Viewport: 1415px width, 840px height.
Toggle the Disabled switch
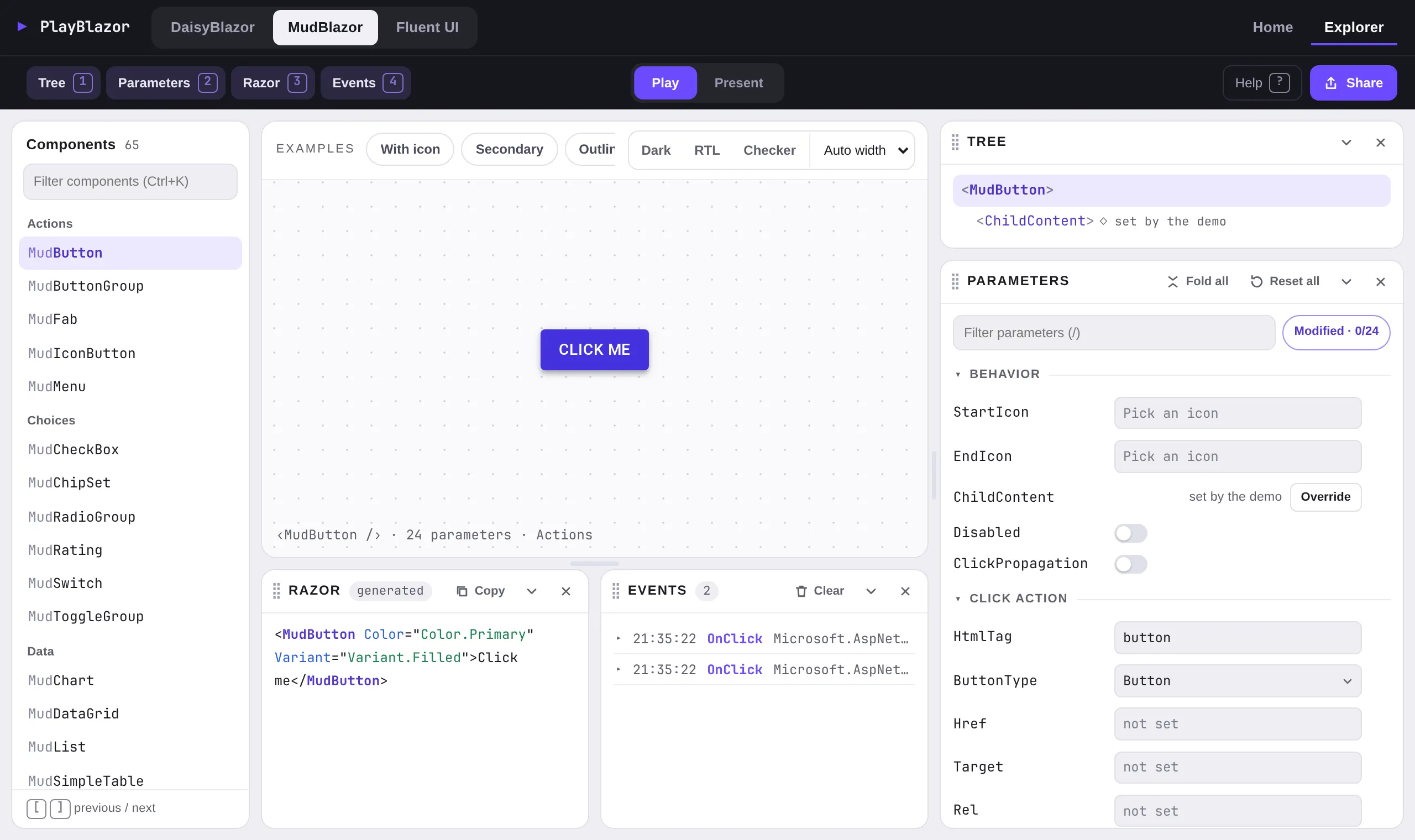(x=1130, y=533)
